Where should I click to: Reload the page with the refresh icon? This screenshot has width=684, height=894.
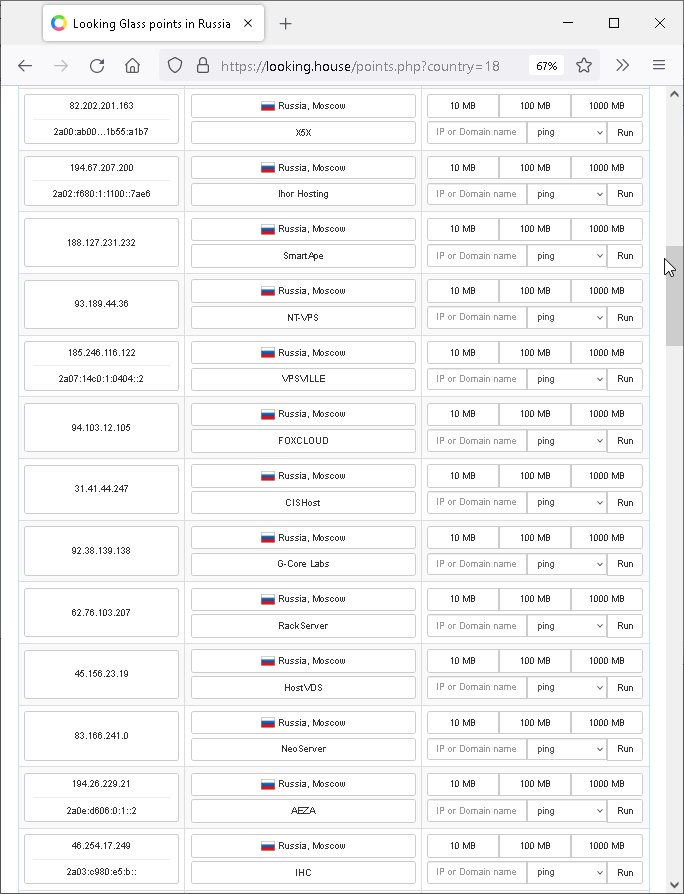[97, 66]
